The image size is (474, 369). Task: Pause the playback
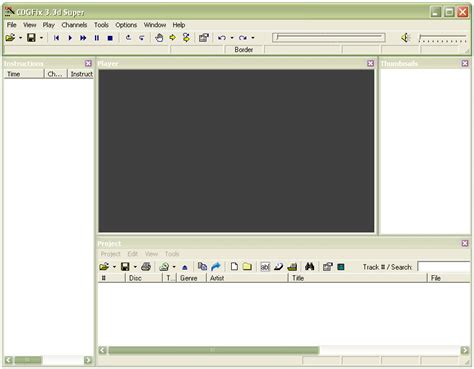(x=97, y=38)
